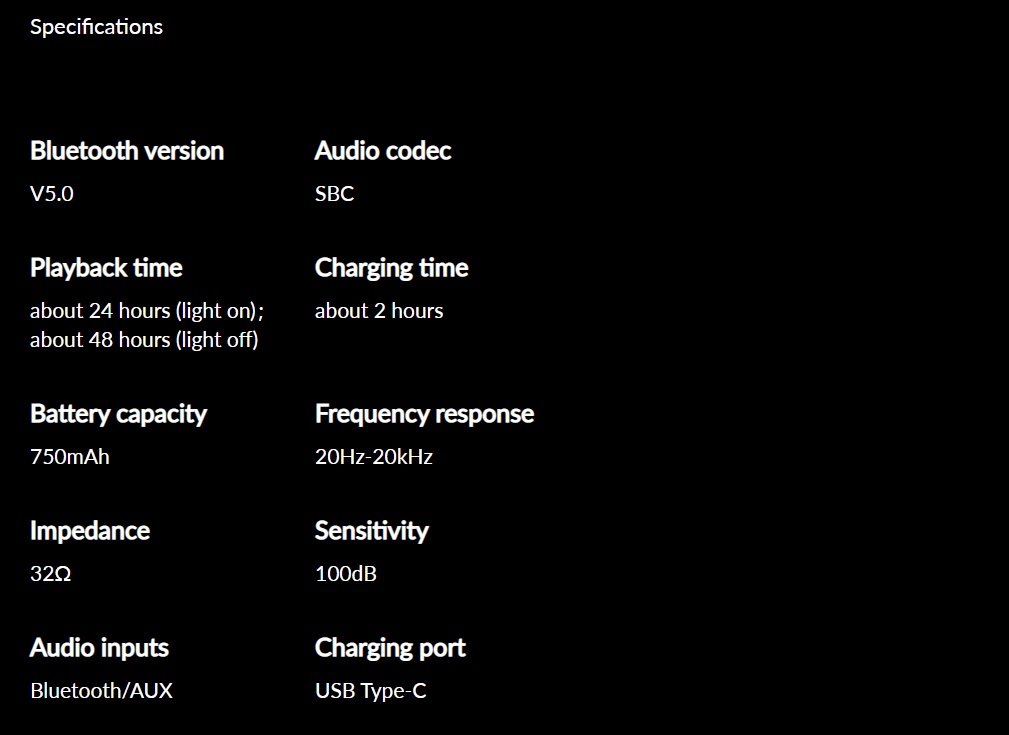Select the Audio codec label
This screenshot has width=1009, height=735.
[383, 151]
